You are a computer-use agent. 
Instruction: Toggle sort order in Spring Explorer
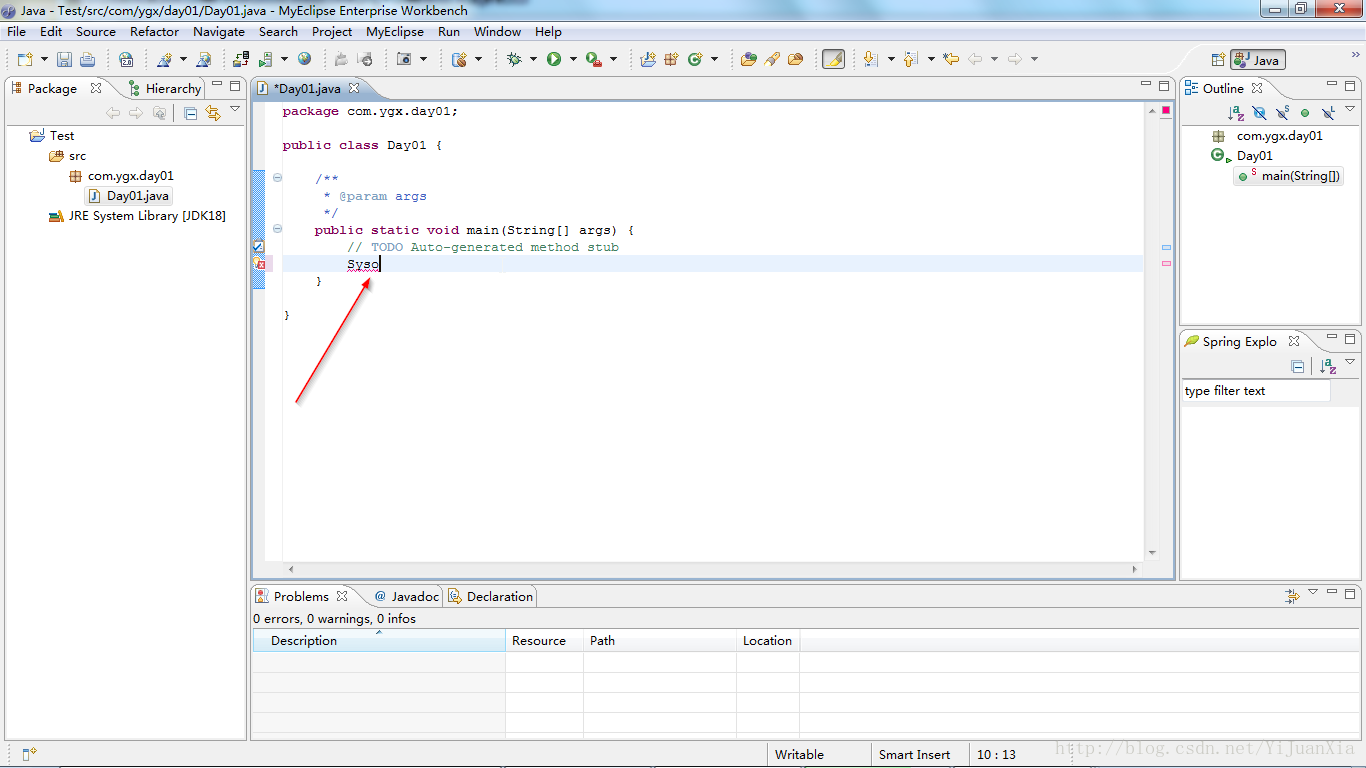click(1328, 366)
